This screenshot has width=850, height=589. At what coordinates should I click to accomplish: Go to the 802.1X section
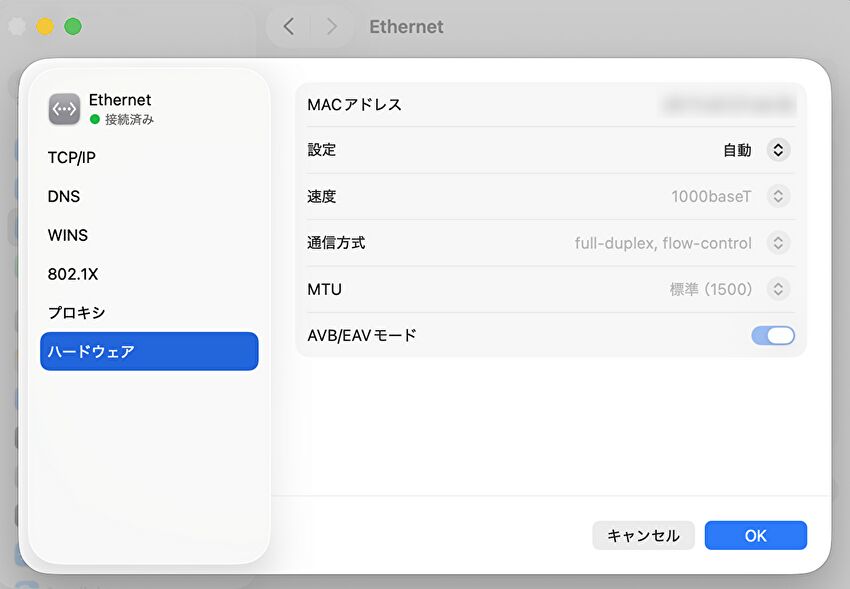tap(73, 274)
